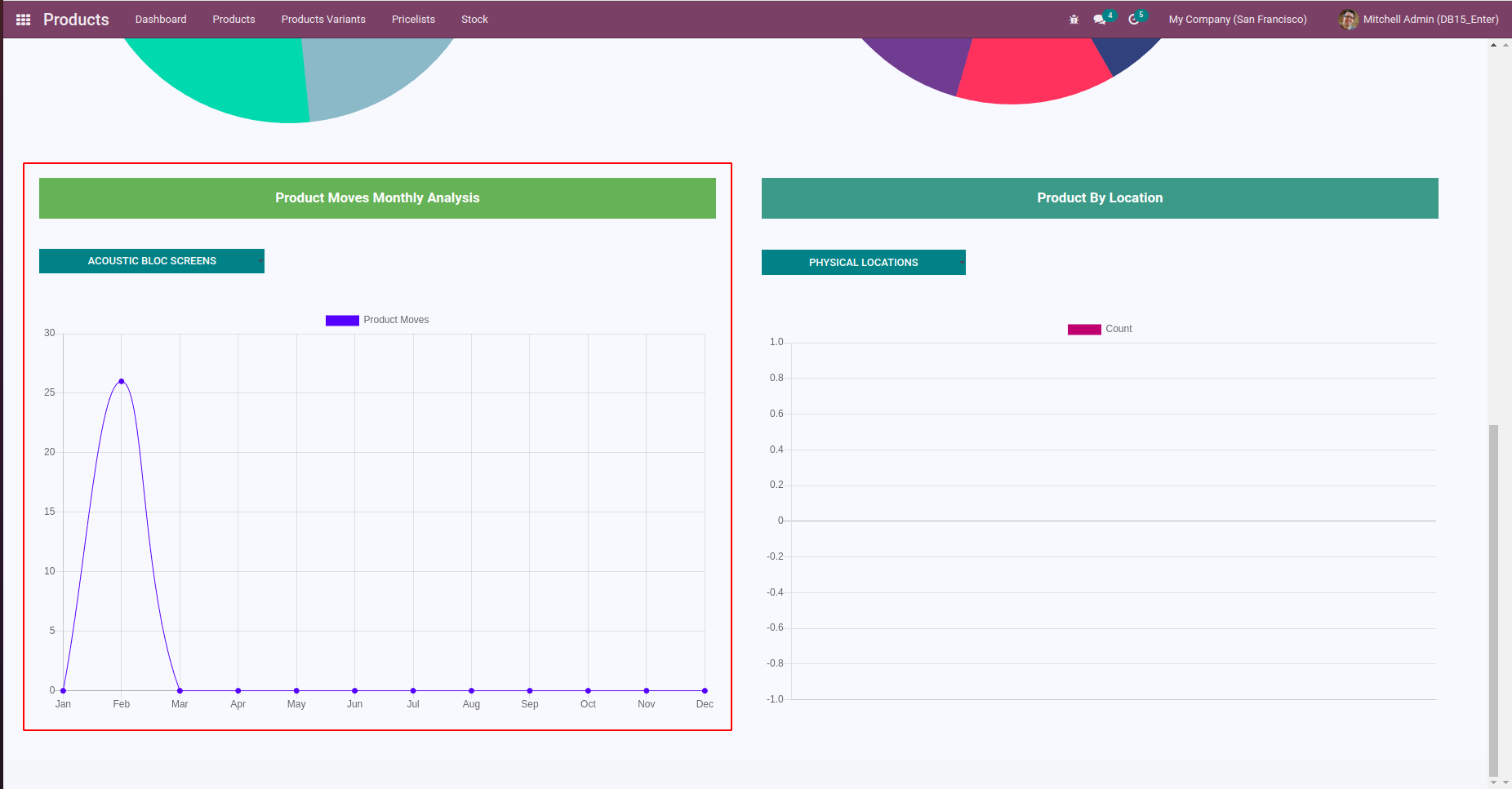Click the '15' y-axis label

click(x=50, y=512)
